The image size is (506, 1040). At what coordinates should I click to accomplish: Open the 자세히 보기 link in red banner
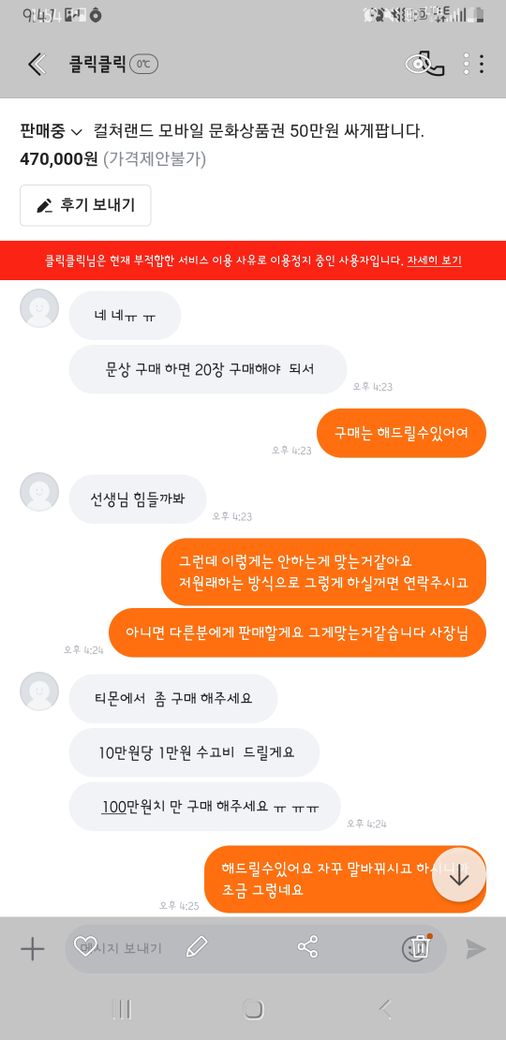(x=434, y=261)
